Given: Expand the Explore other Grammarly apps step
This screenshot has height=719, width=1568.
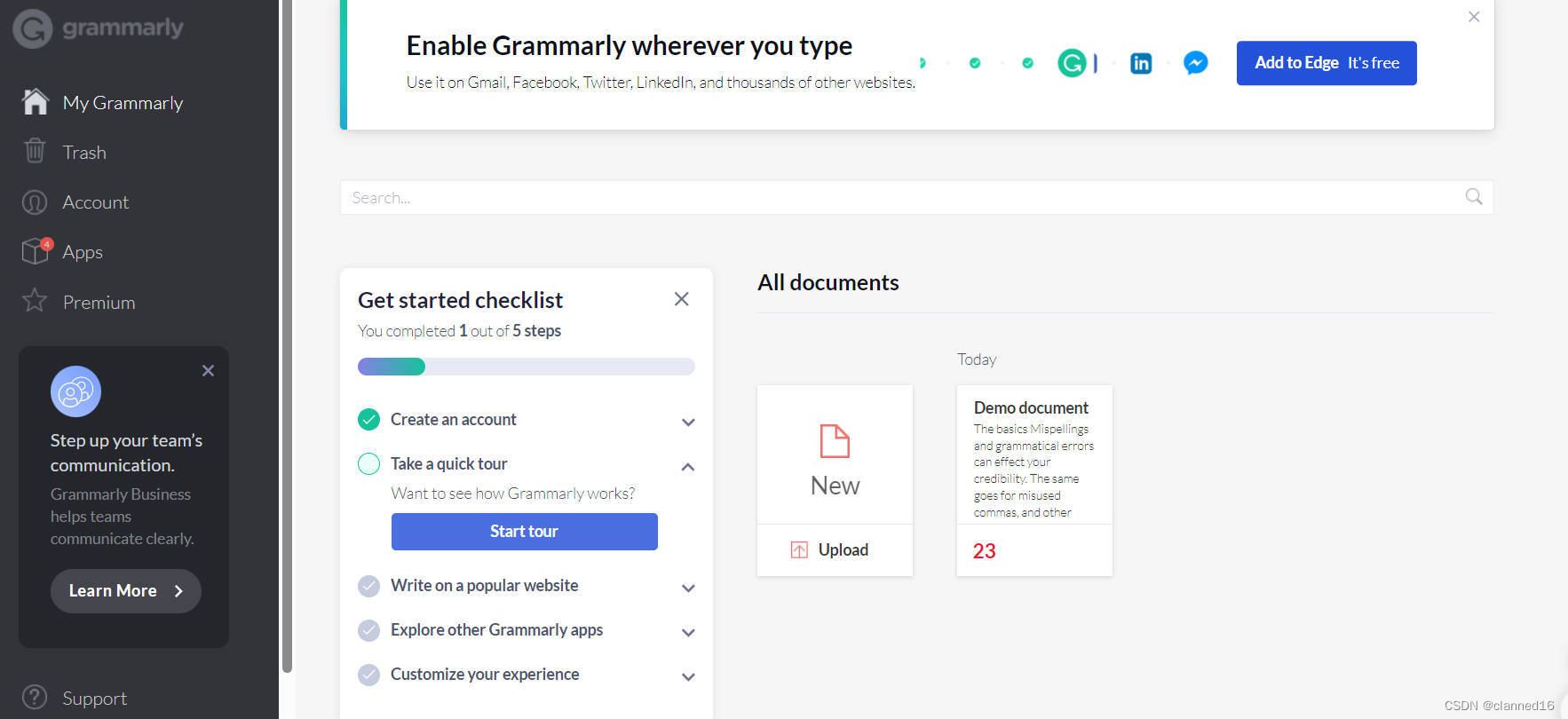Looking at the screenshot, I should pos(688,633).
